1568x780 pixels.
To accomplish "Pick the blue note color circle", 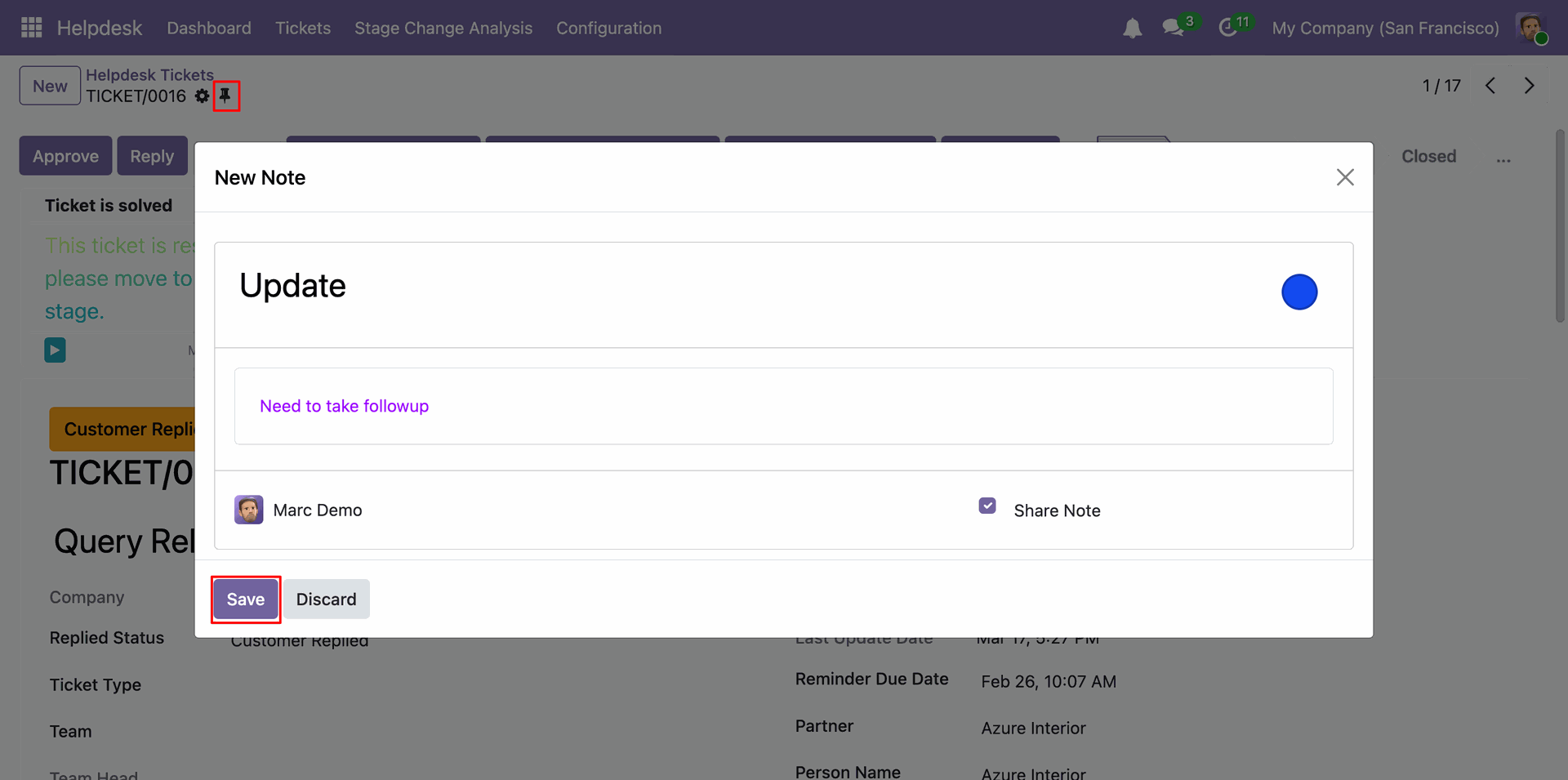I will tap(1298, 292).
